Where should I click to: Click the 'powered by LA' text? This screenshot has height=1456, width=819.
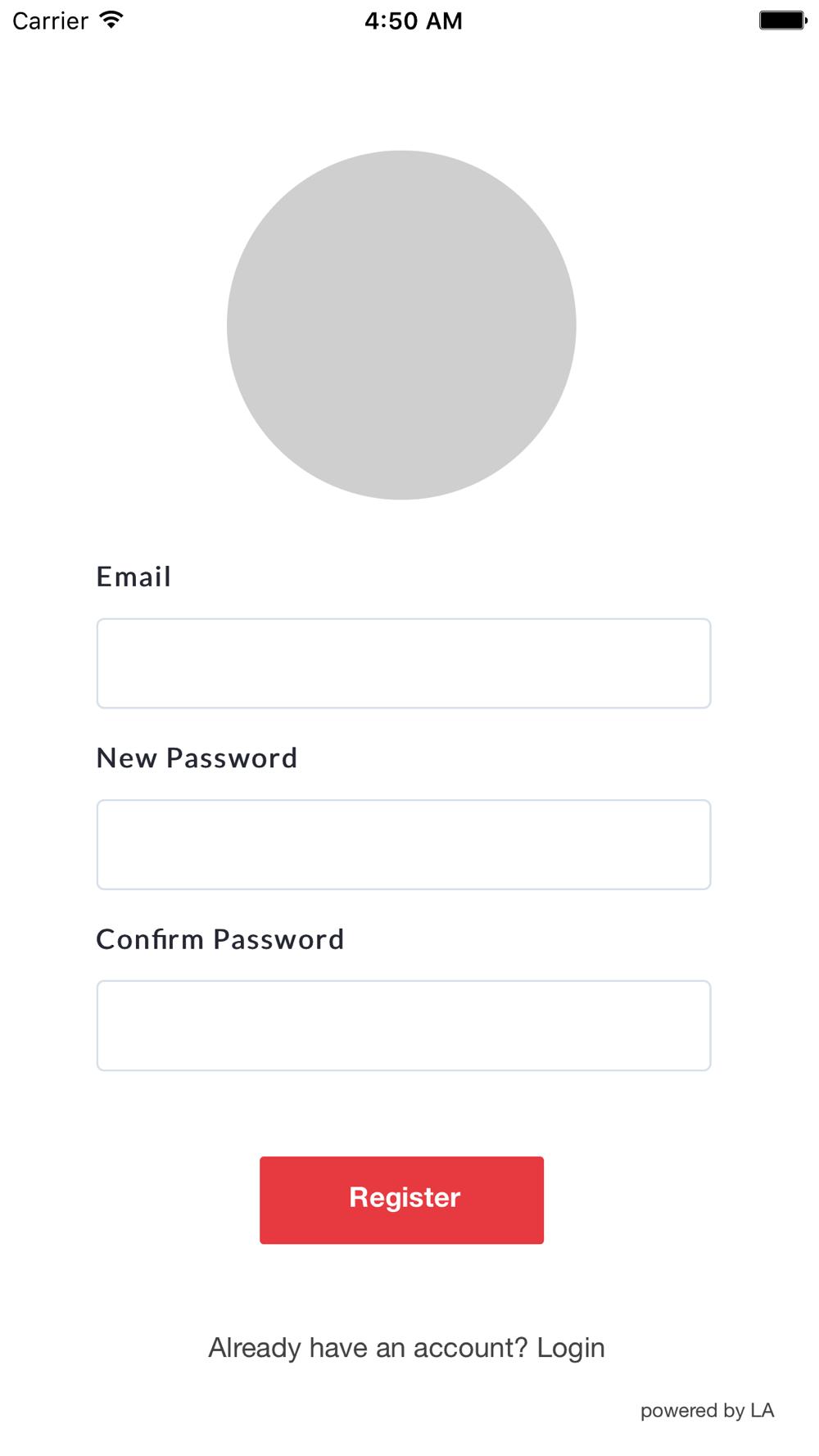click(x=707, y=1410)
